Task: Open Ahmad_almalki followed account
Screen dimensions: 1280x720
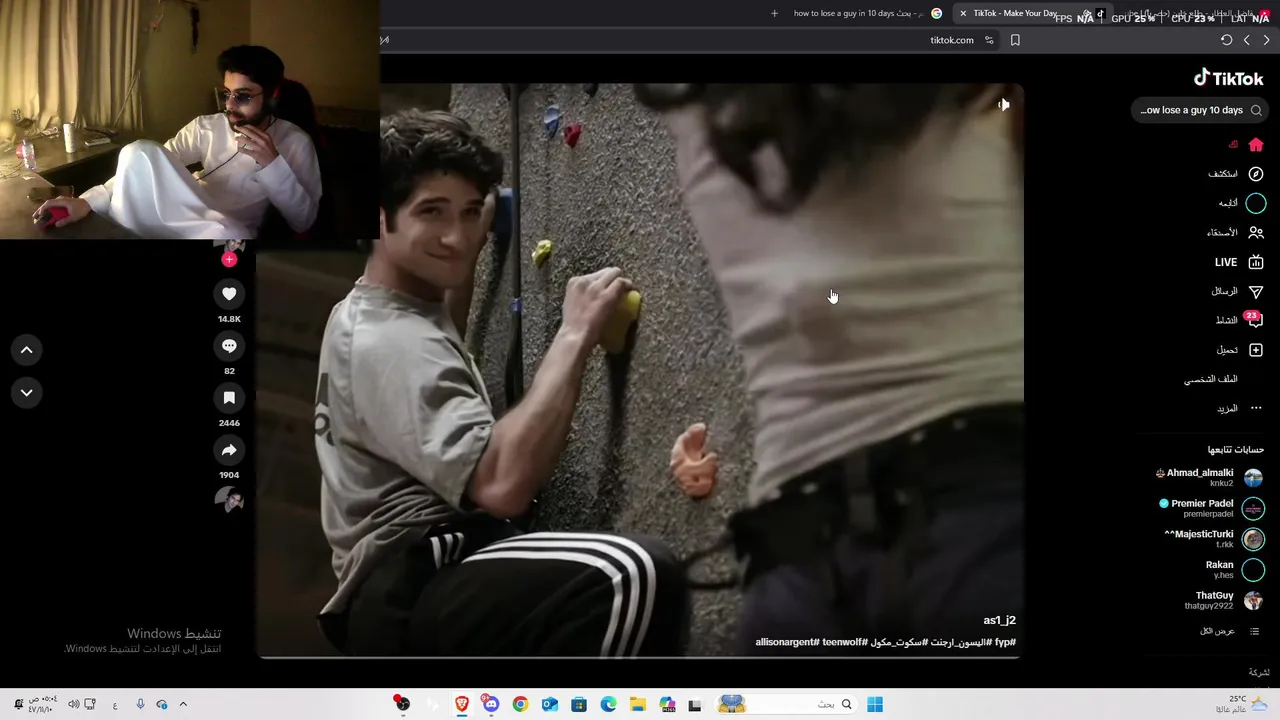Action: pos(1208,478)
